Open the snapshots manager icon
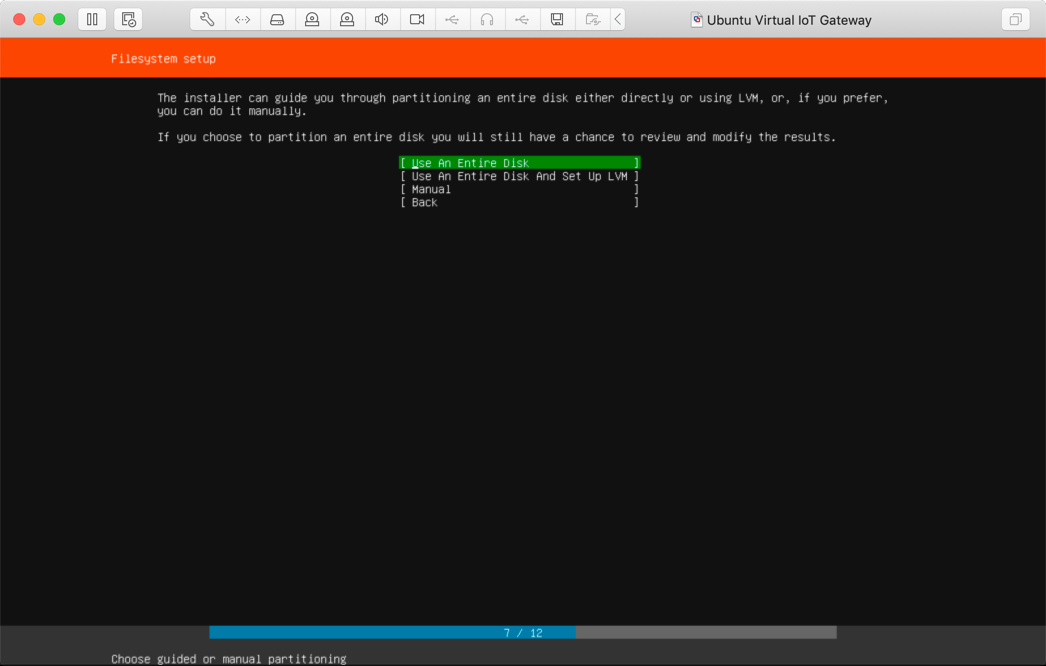 (x=128, y=19)
